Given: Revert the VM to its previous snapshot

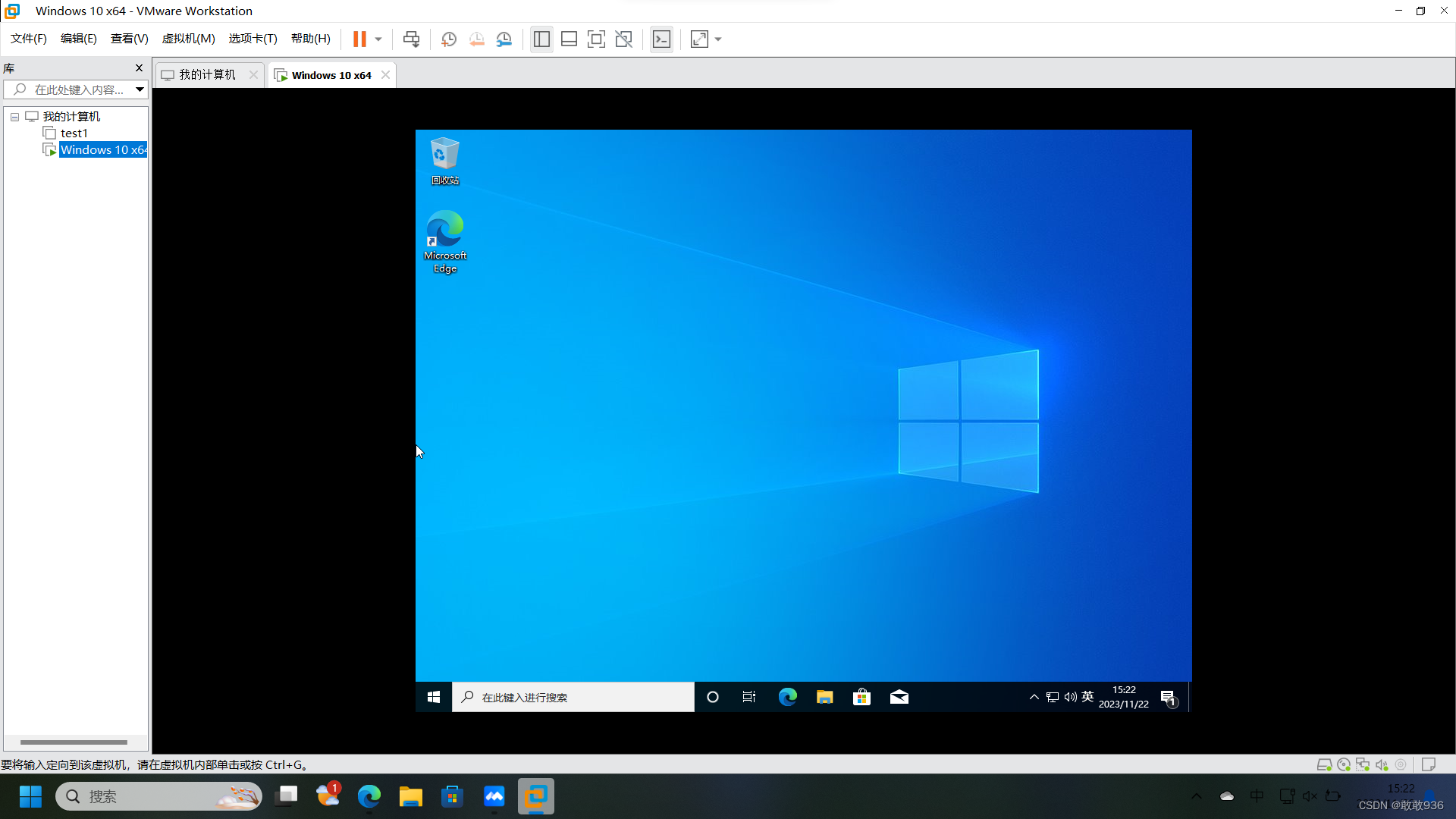Looking at the screenshot, I should (x=477, y=39).
